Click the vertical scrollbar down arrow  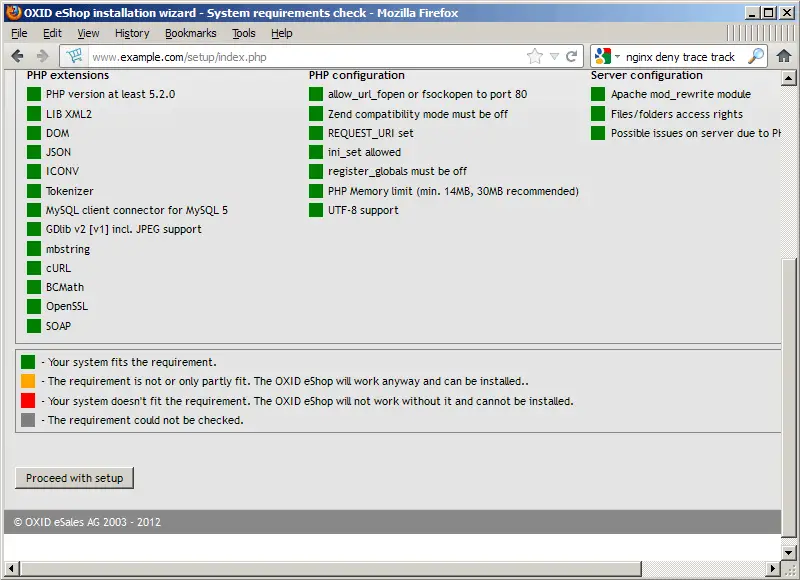(788, 552)
